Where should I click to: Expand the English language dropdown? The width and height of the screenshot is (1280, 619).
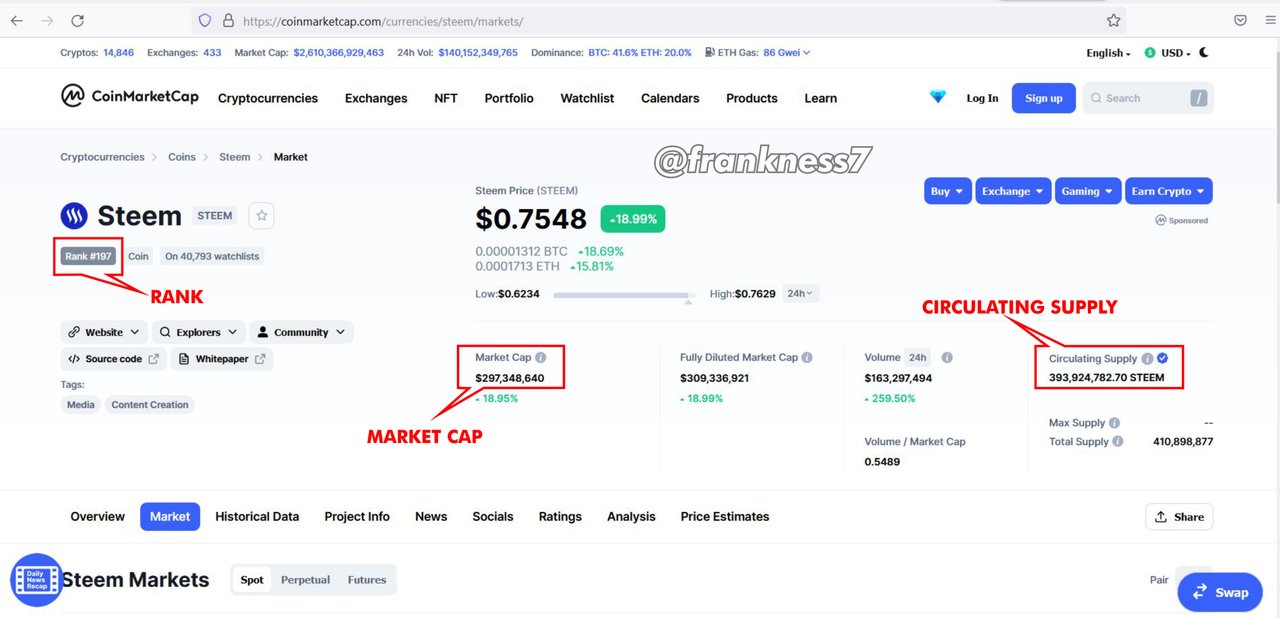(1108, 53)
